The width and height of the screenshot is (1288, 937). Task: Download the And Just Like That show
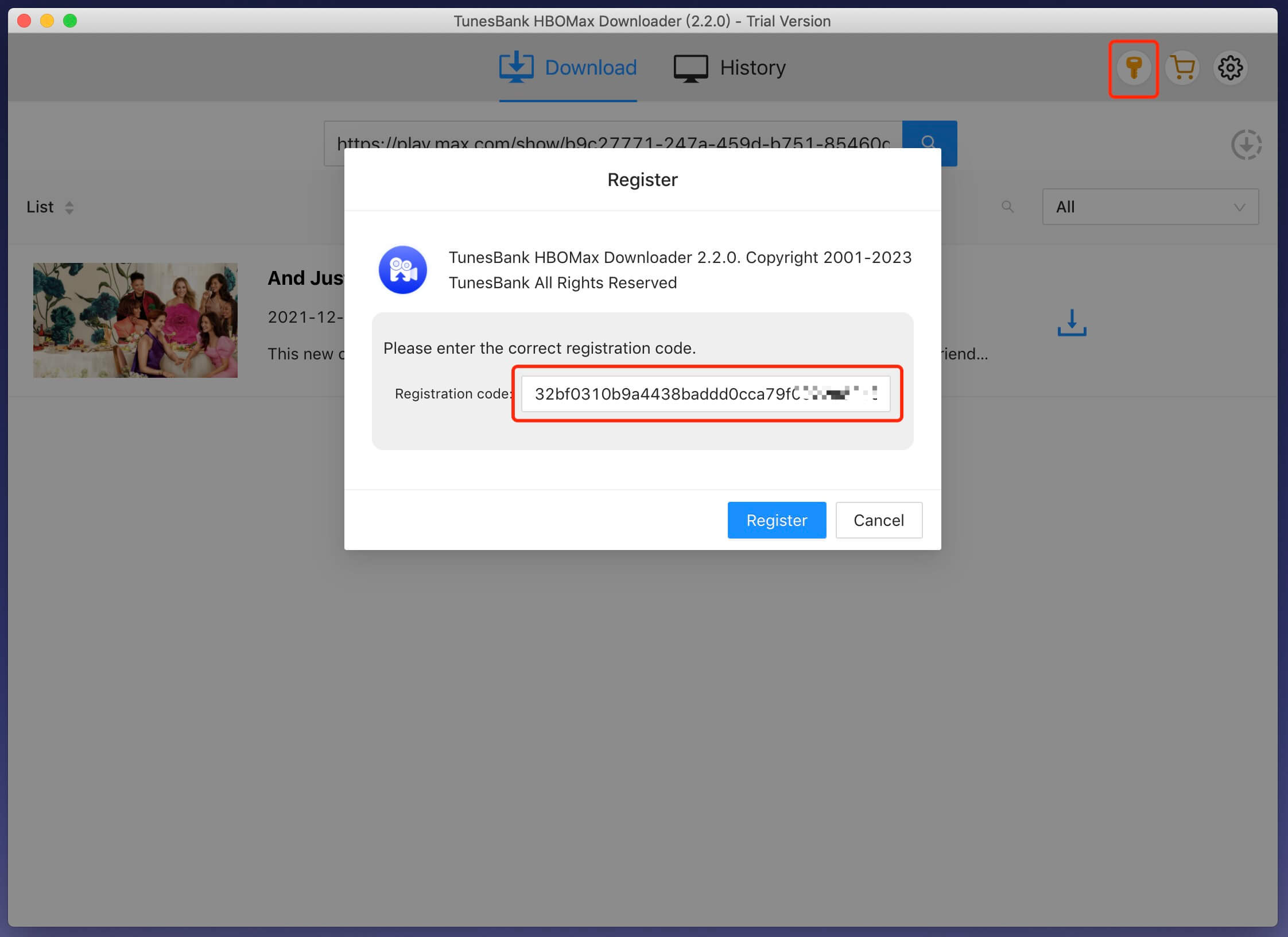(1072, 323)
